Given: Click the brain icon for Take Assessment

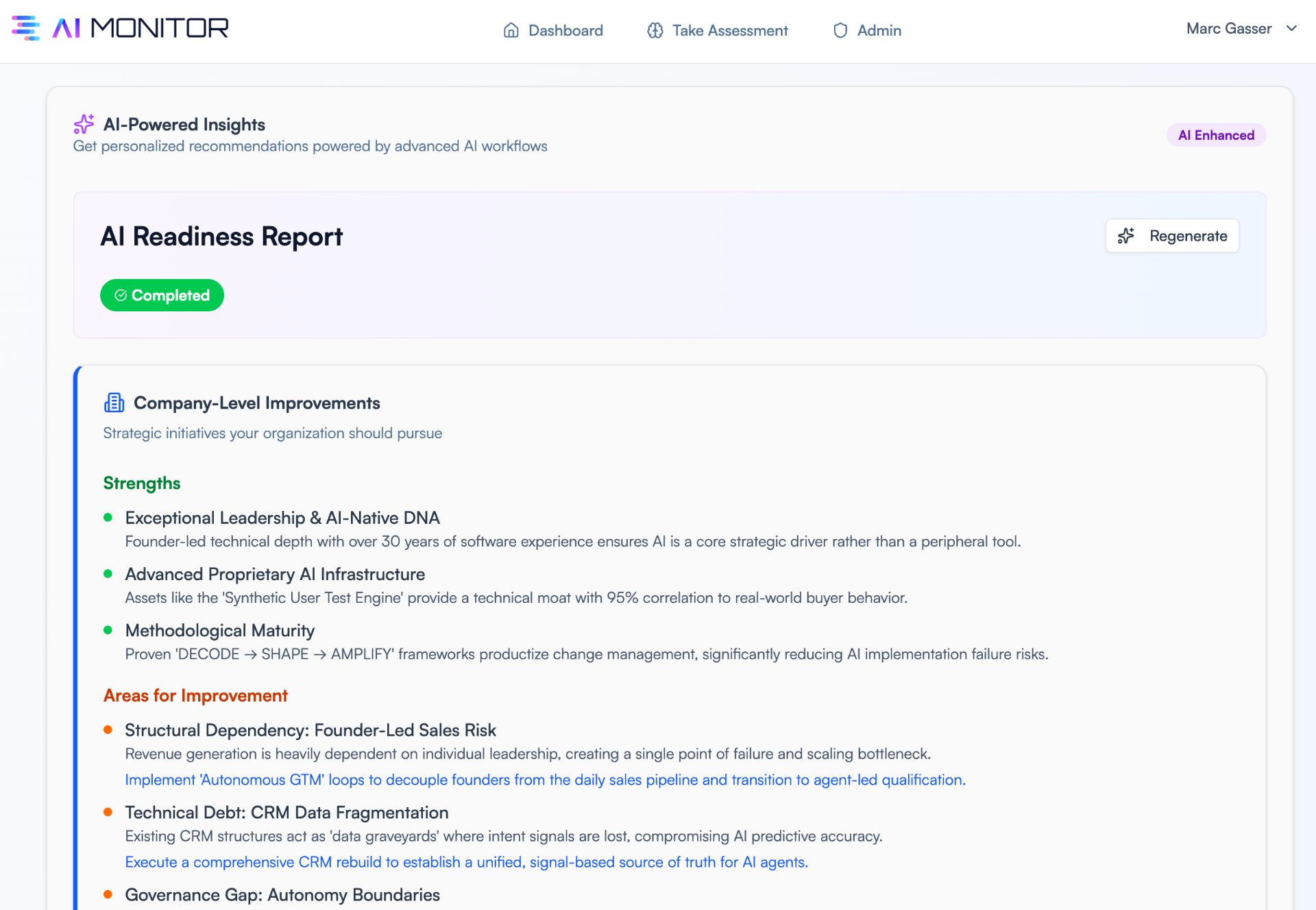Looking at the screenshot, I should 655,30.
